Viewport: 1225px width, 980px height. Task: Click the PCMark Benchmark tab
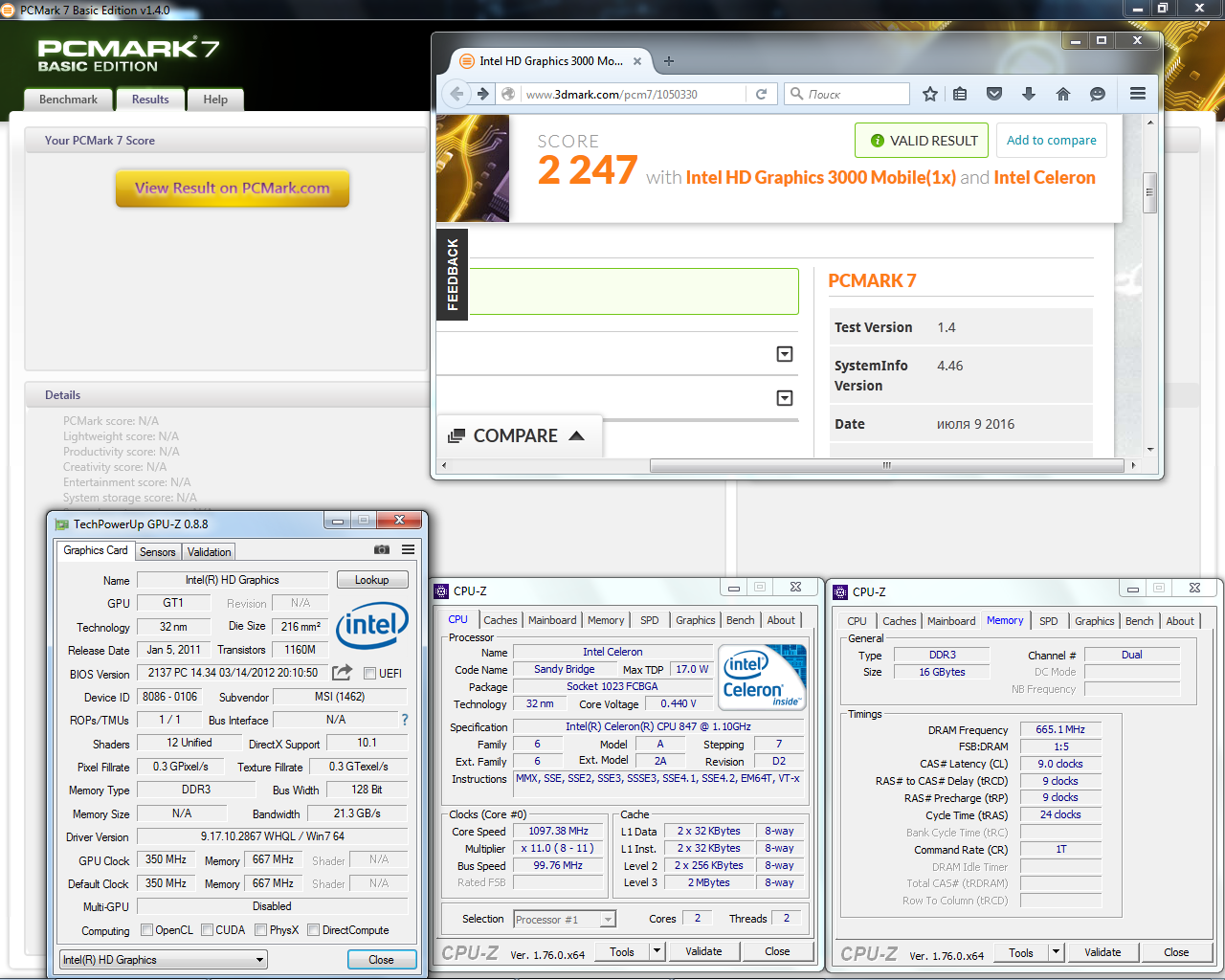(x=68, y=100)
